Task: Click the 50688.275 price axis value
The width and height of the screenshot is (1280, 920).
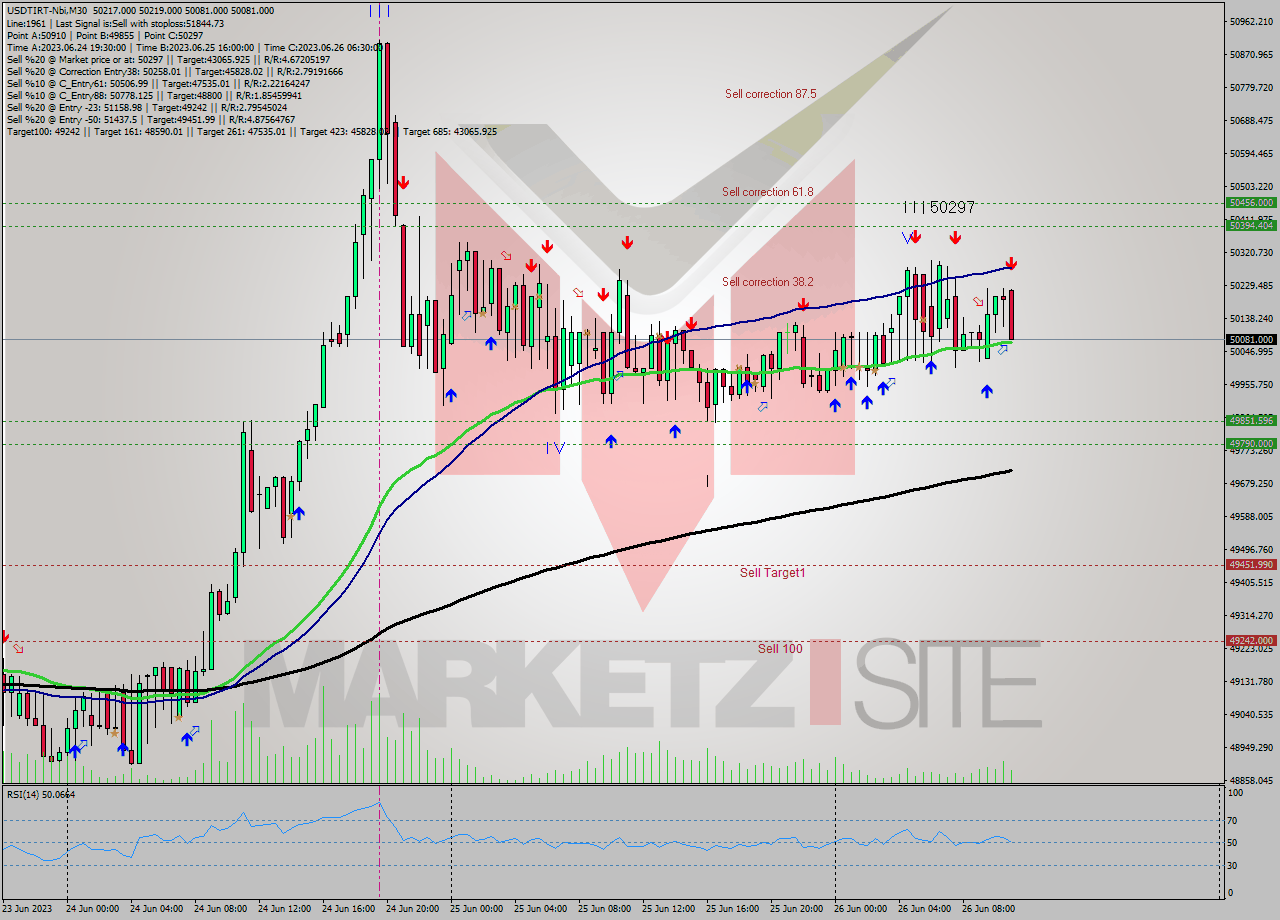Action: [1251, 120]
